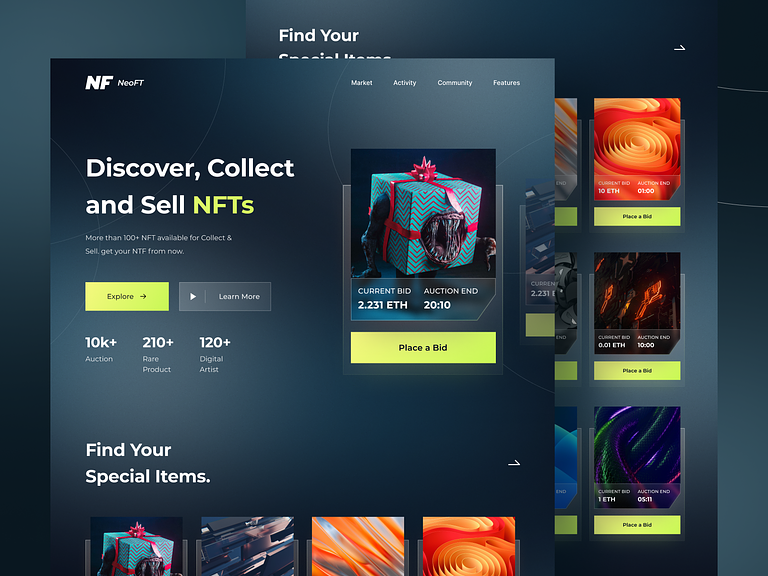Screen dimensions: 768x576
Task: Click the arrow icon in the top background panel
Action: 679,48
